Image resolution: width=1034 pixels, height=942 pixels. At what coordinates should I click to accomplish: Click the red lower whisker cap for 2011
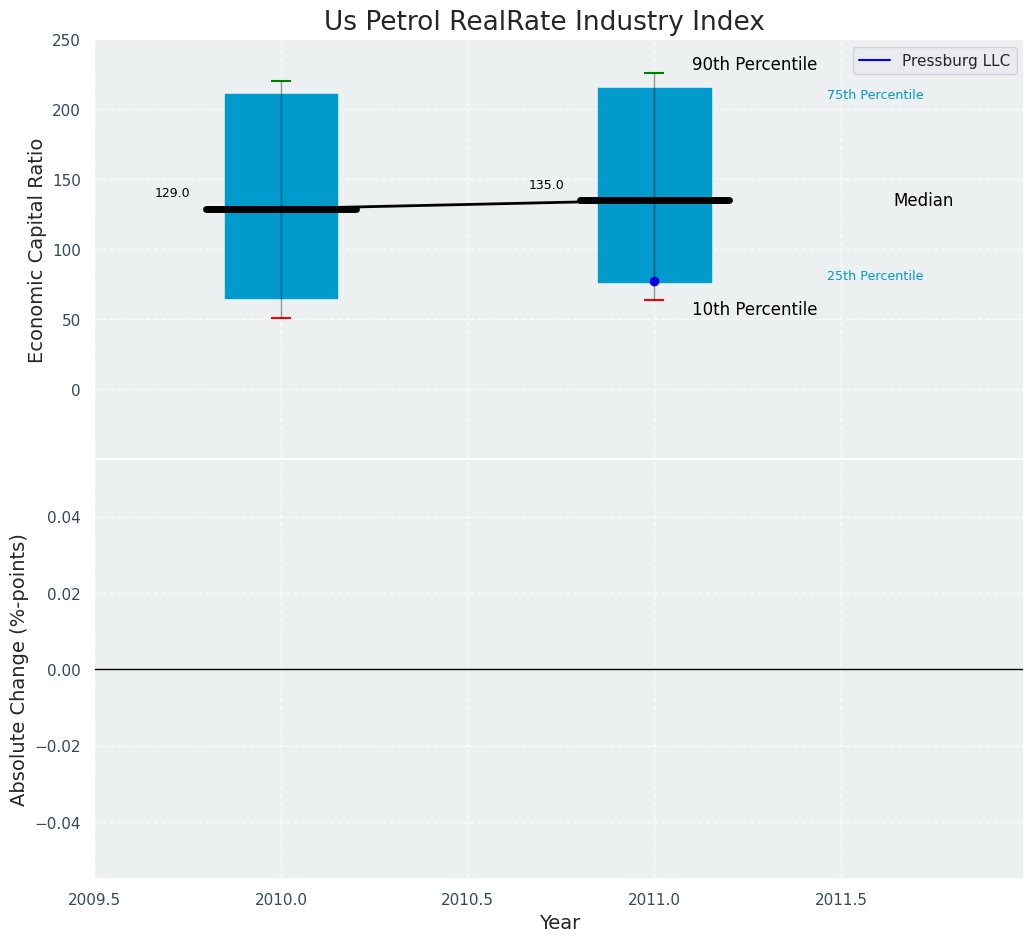[x=654, y=300]
